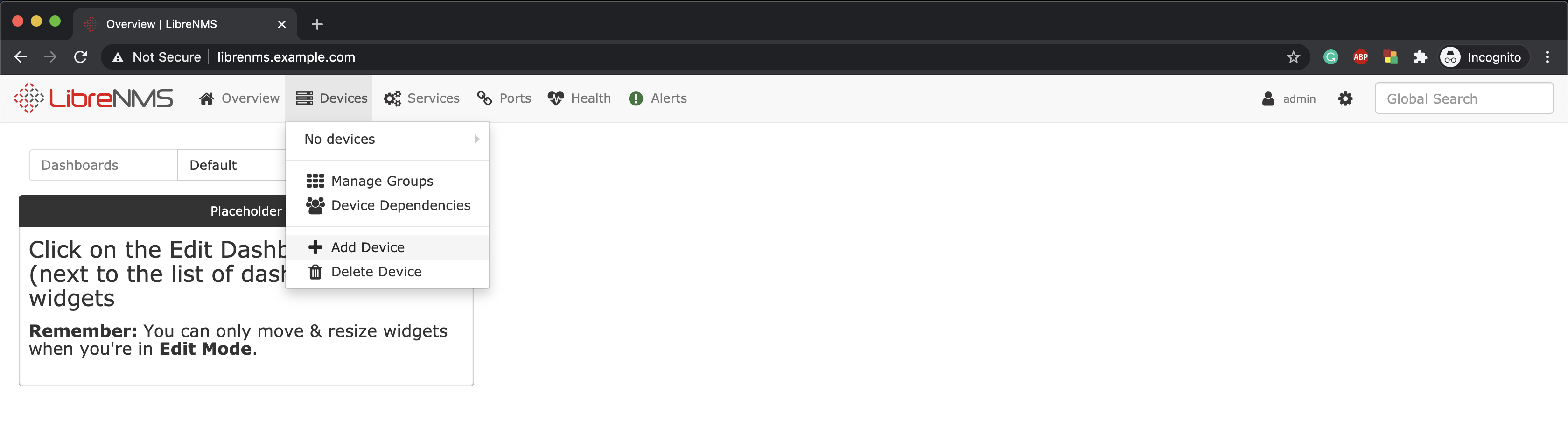Open the Alerts menu
Viewport: 1568px width, 428px height.
(658, 98)
